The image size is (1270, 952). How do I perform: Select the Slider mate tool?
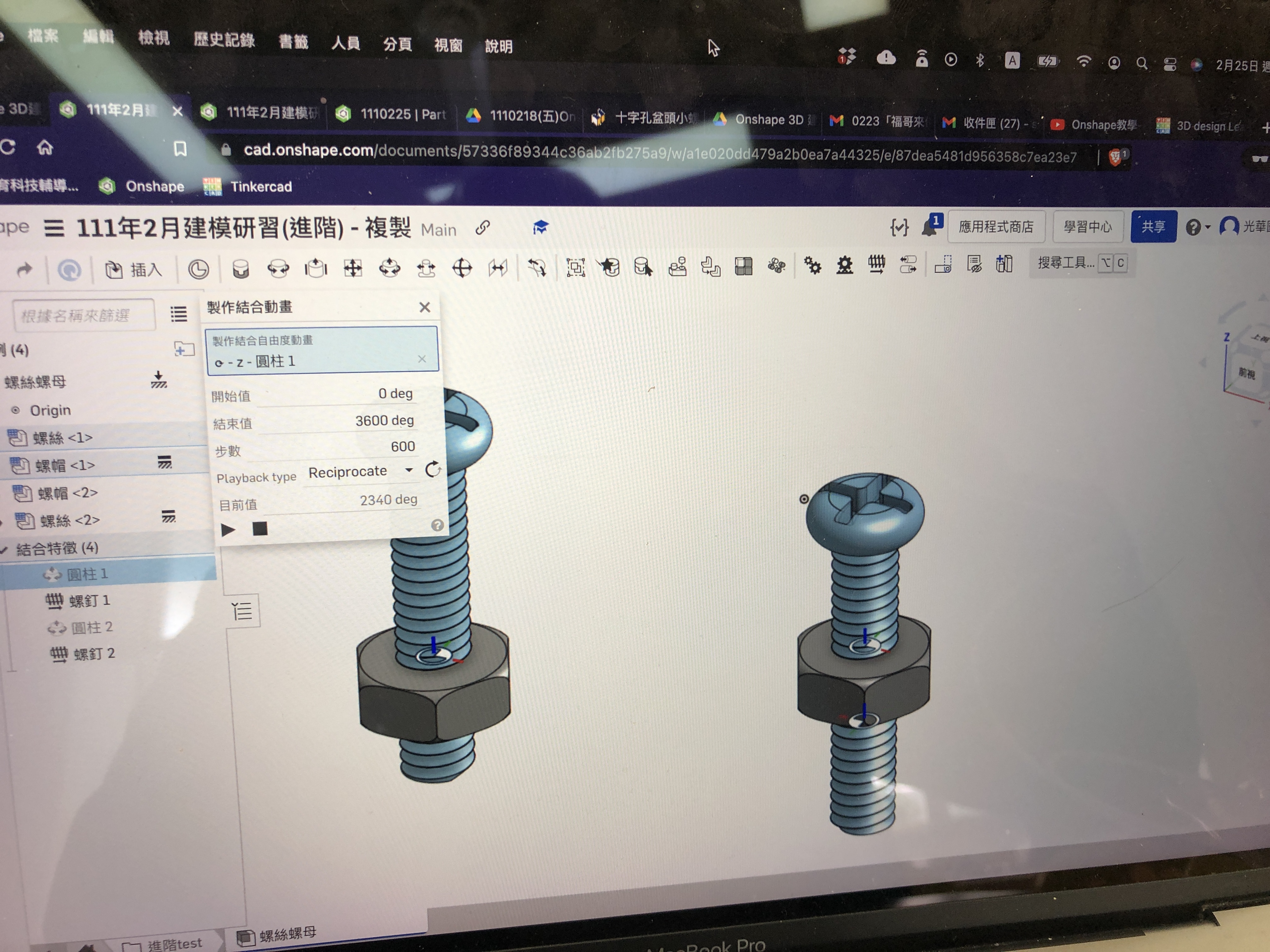coord(315,268)
